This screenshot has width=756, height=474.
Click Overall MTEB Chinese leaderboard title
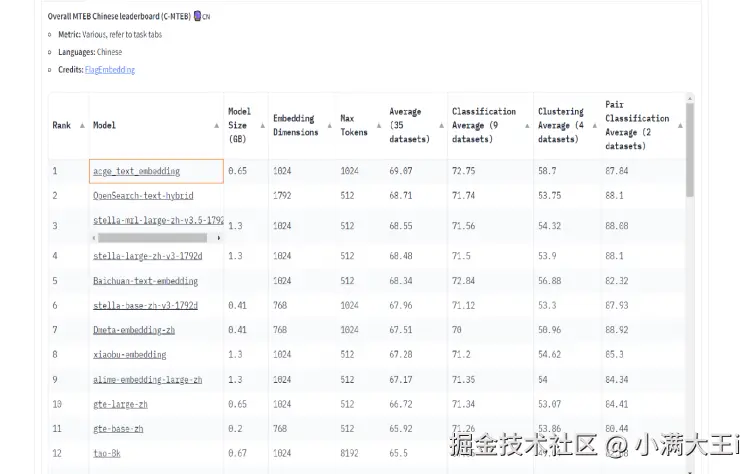119,16
